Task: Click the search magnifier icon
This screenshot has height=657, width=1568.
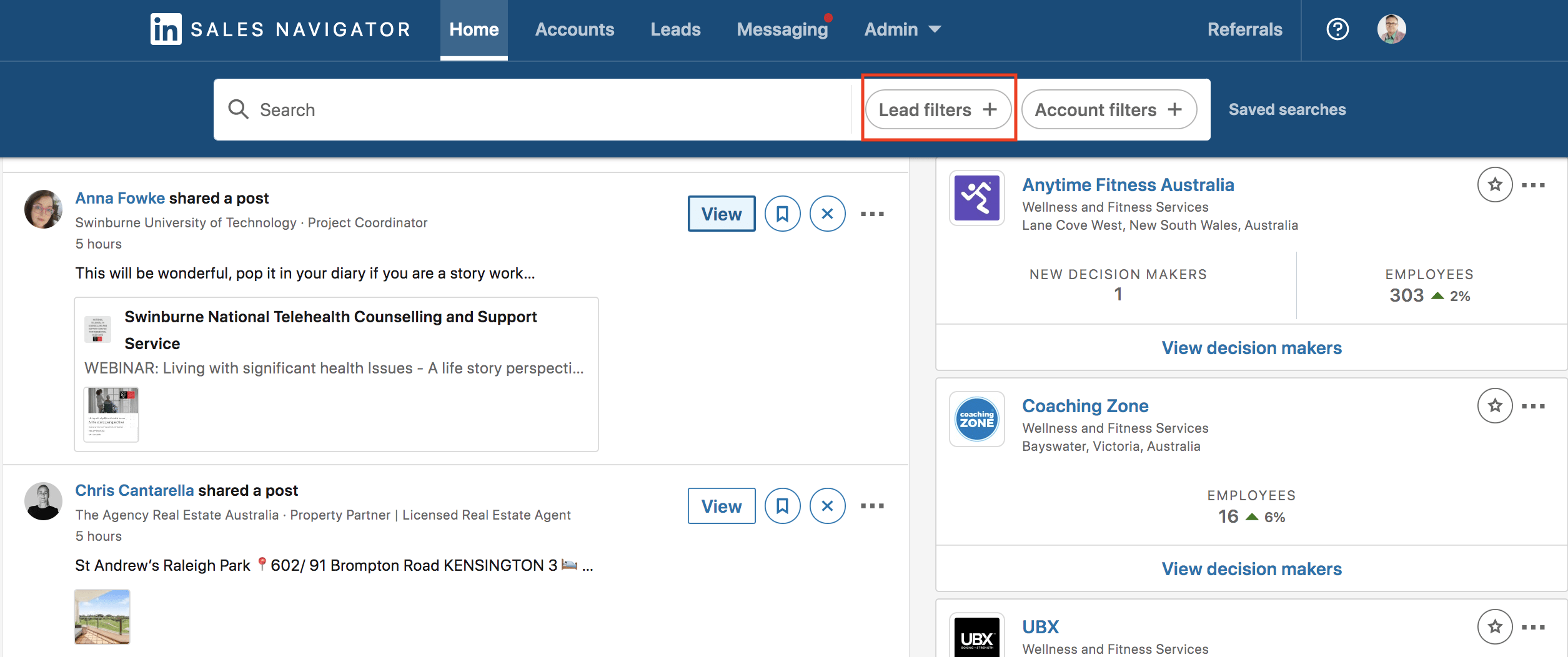Action: point(239,109)
